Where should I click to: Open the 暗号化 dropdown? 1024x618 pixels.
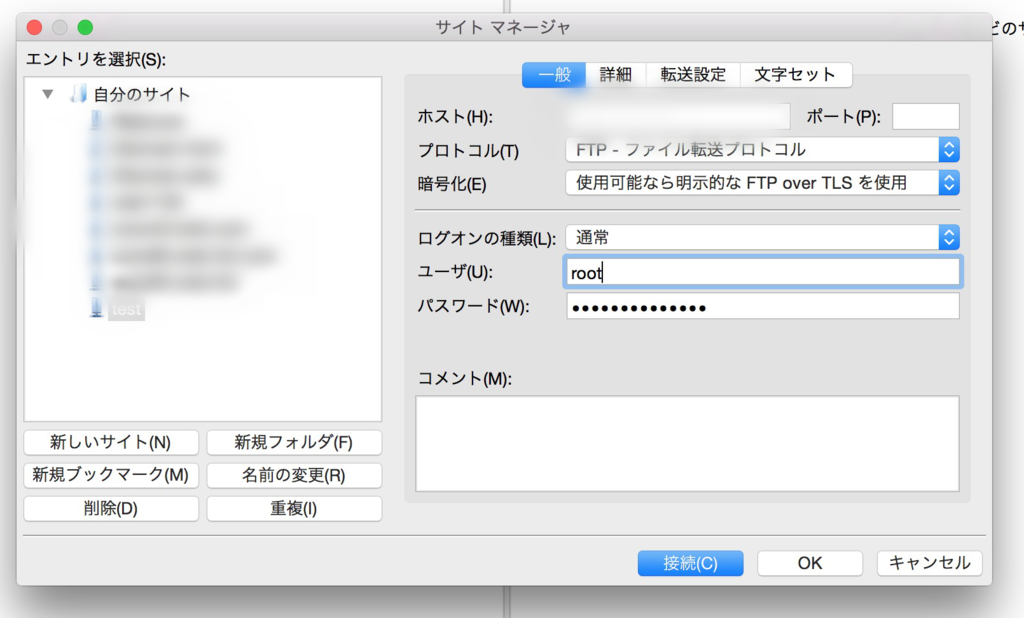pos(762,183)
